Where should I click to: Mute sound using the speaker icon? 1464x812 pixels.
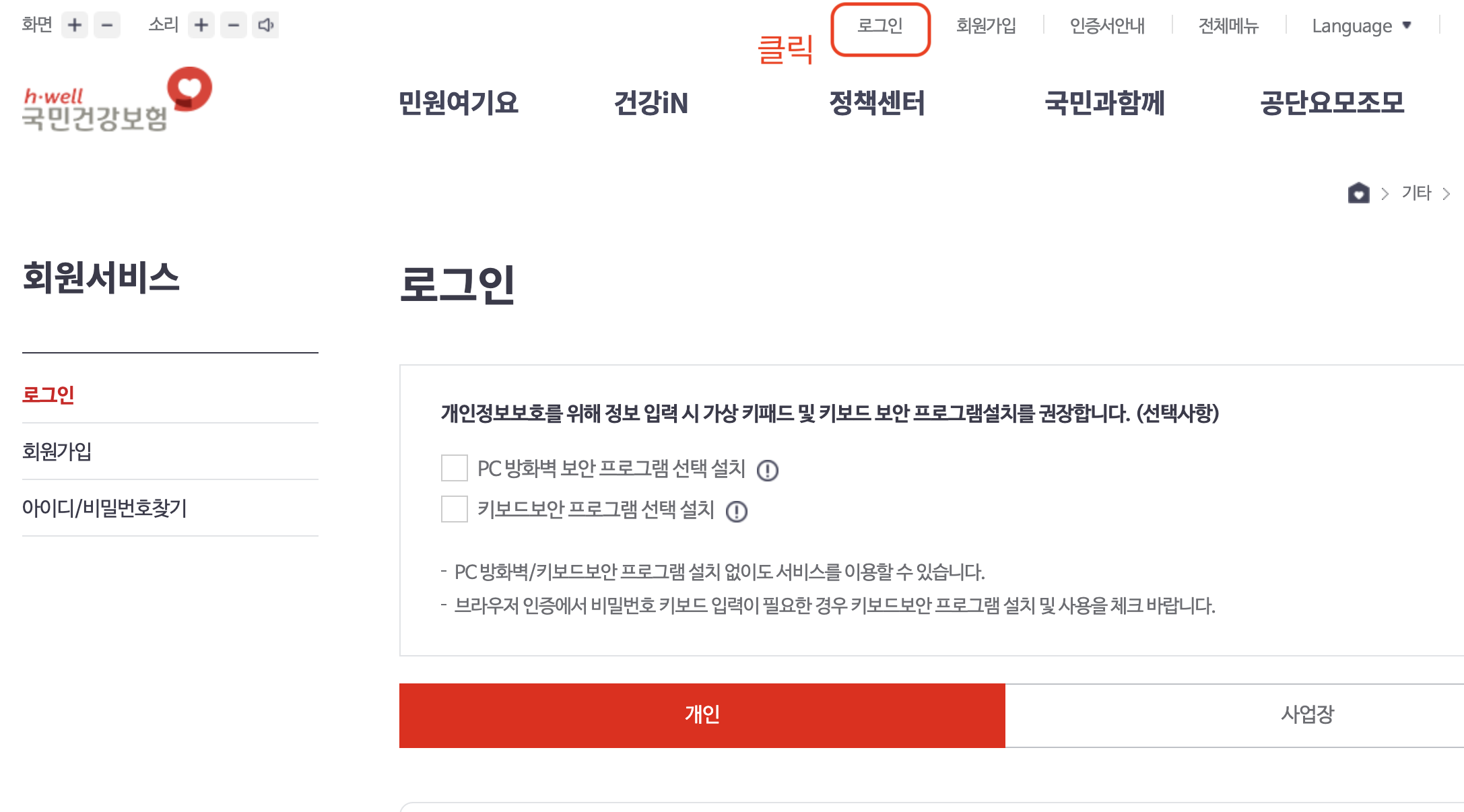[265, 25]
